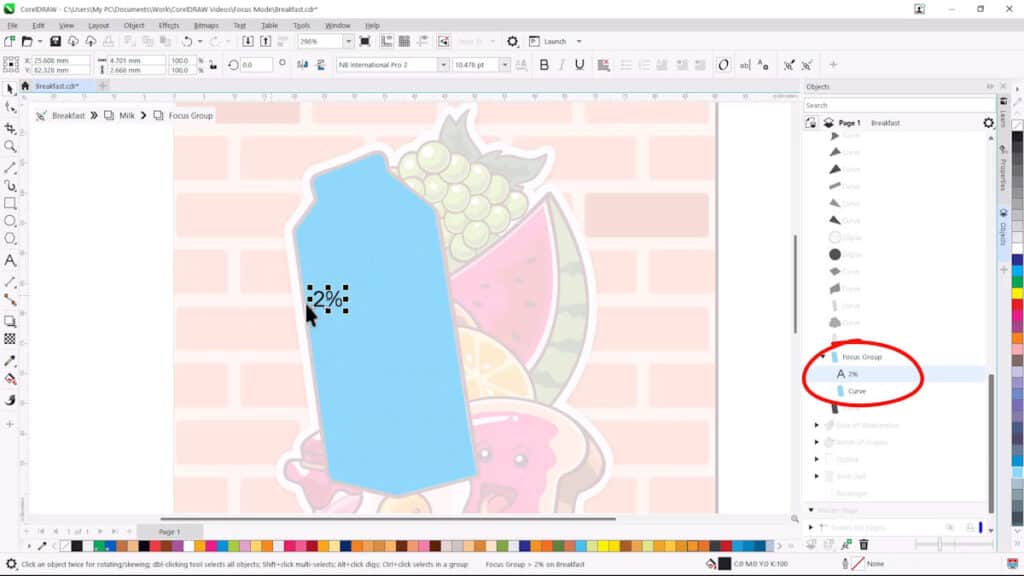Toggle bold formatting
1024x576 pixels.
[x=545, y=64]
